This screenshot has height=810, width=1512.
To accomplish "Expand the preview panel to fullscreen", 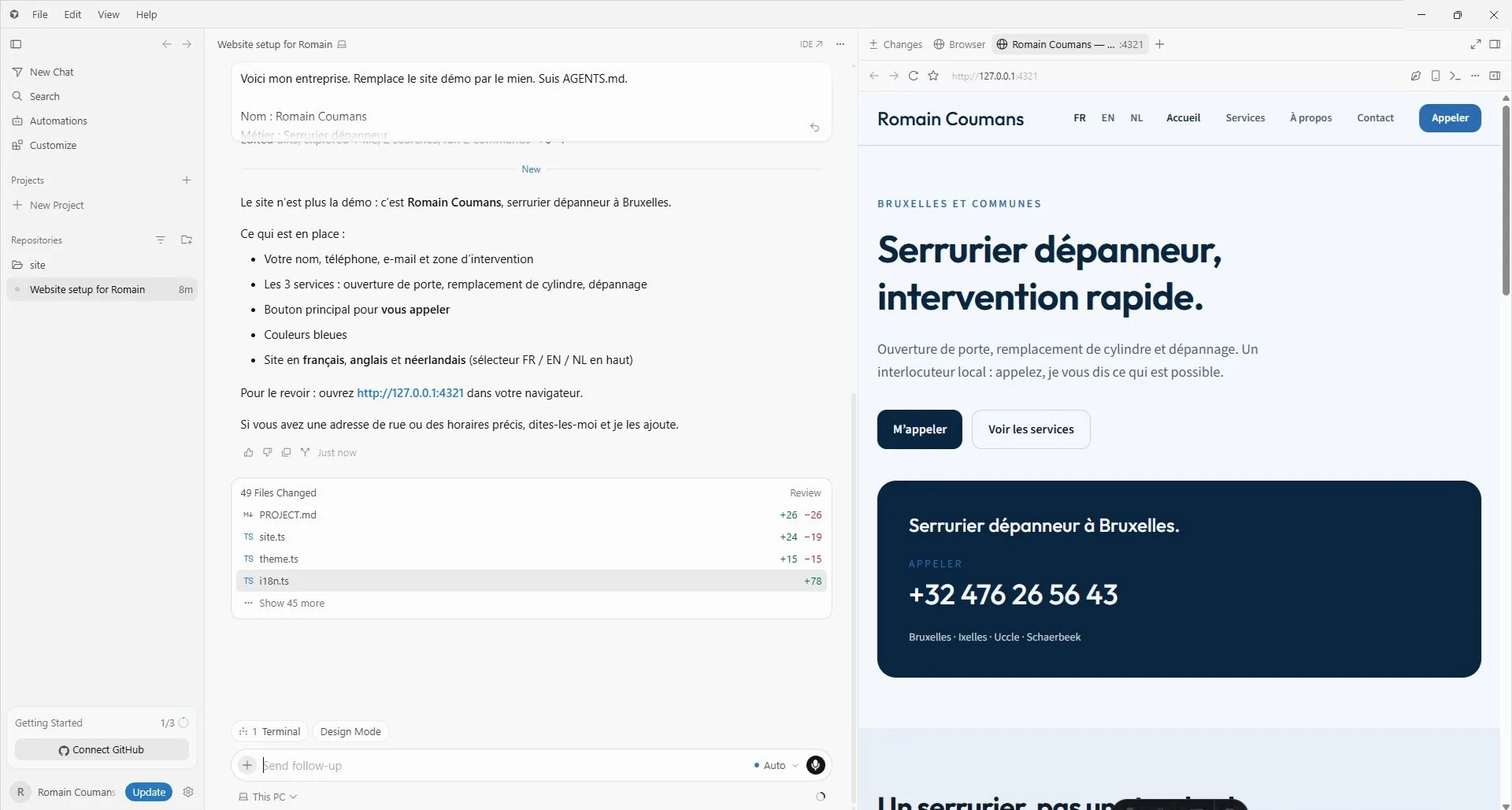I will click(x=1475, y=44).
